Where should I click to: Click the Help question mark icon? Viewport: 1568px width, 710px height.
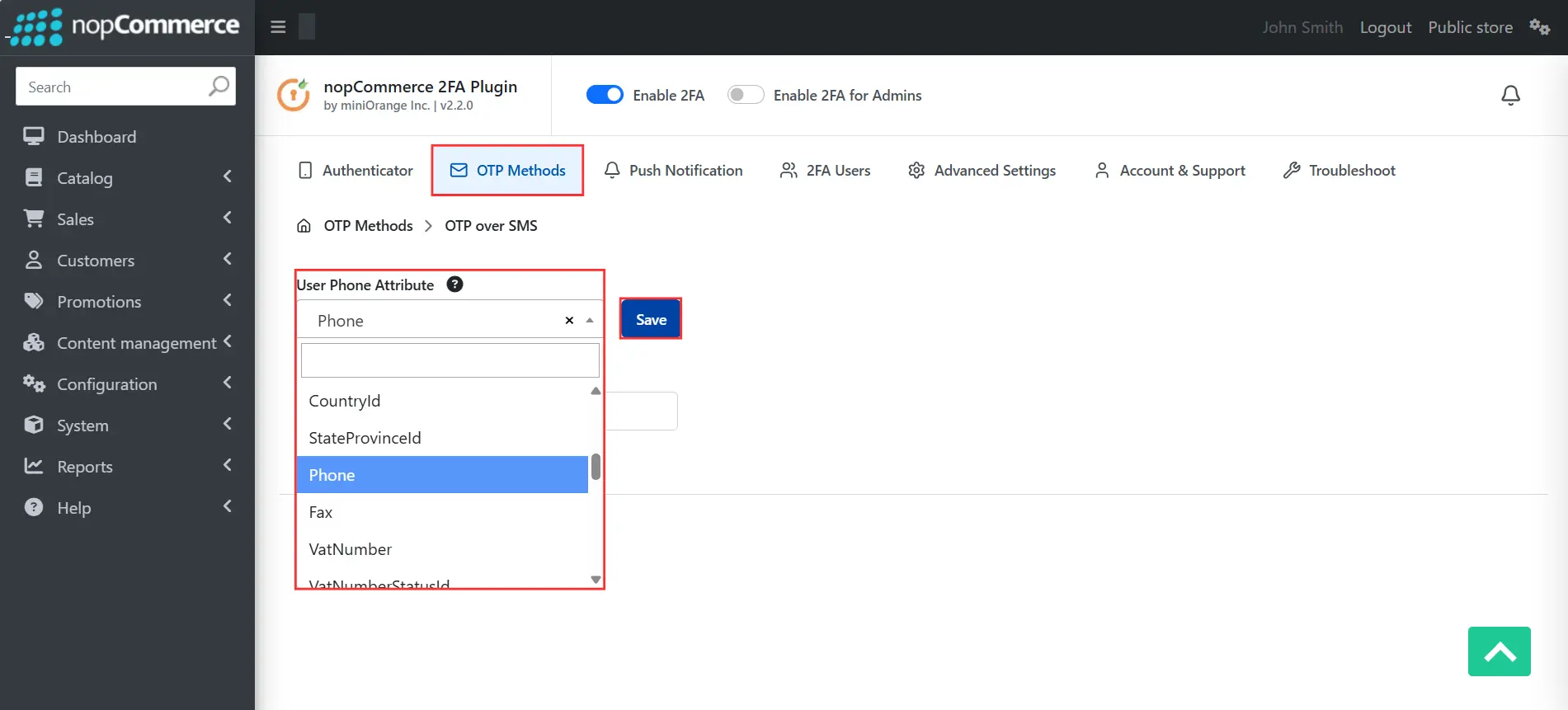[x=34, y=507]
